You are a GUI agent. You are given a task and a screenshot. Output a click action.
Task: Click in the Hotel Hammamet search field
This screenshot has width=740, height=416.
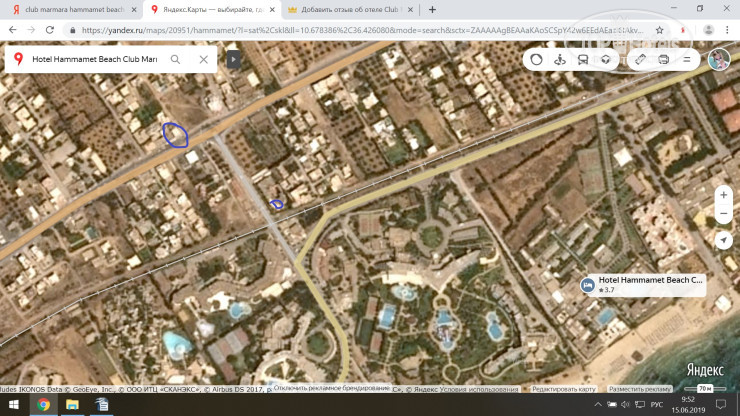tap(94, 59)
